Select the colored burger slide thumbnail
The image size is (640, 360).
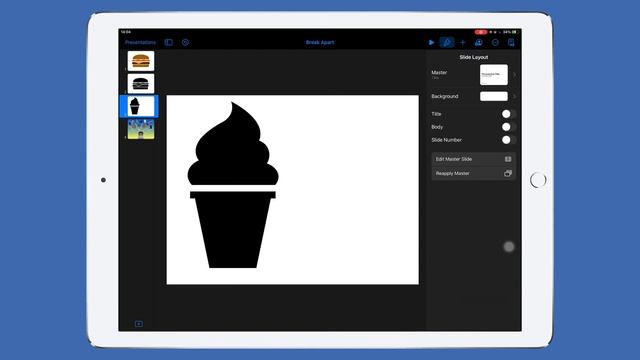tap(141, 61)
